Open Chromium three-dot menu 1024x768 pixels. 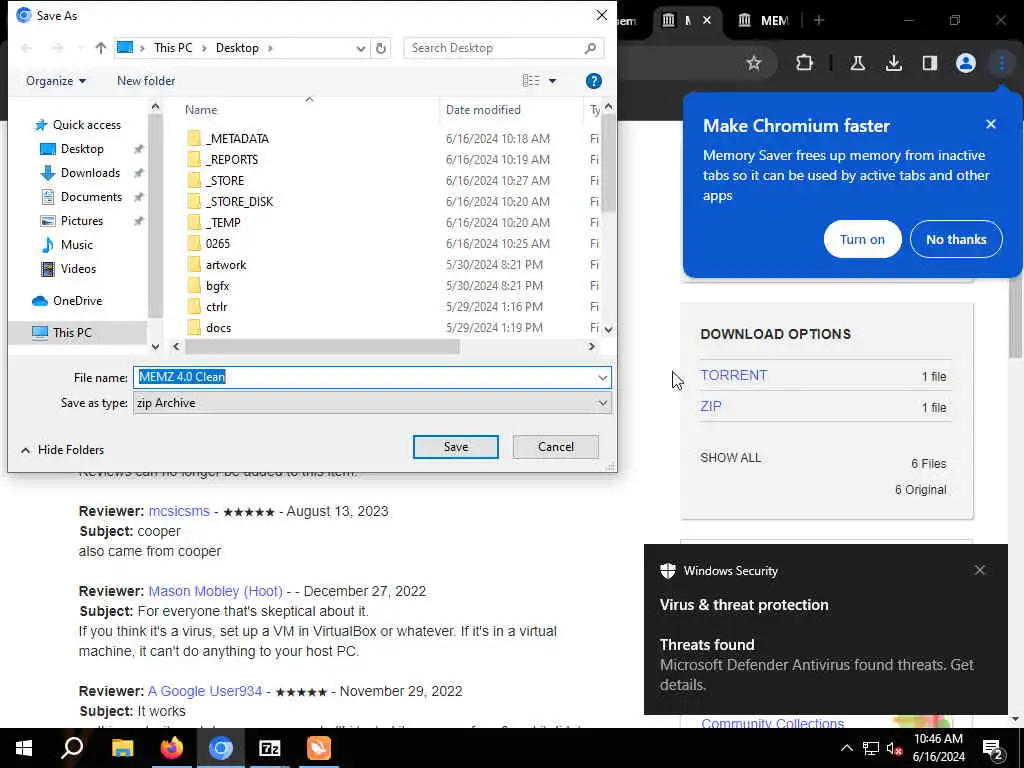coord(1002,63)
